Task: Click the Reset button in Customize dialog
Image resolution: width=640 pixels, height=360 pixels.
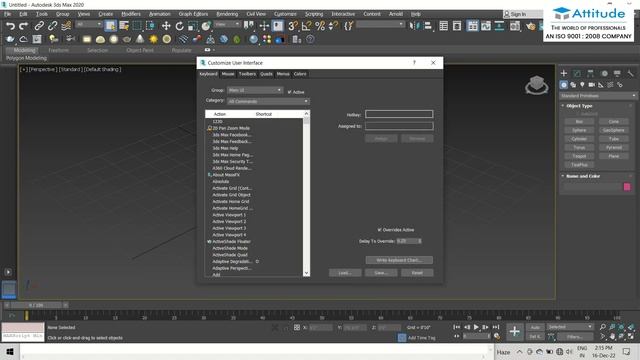Action: point(417,273)
